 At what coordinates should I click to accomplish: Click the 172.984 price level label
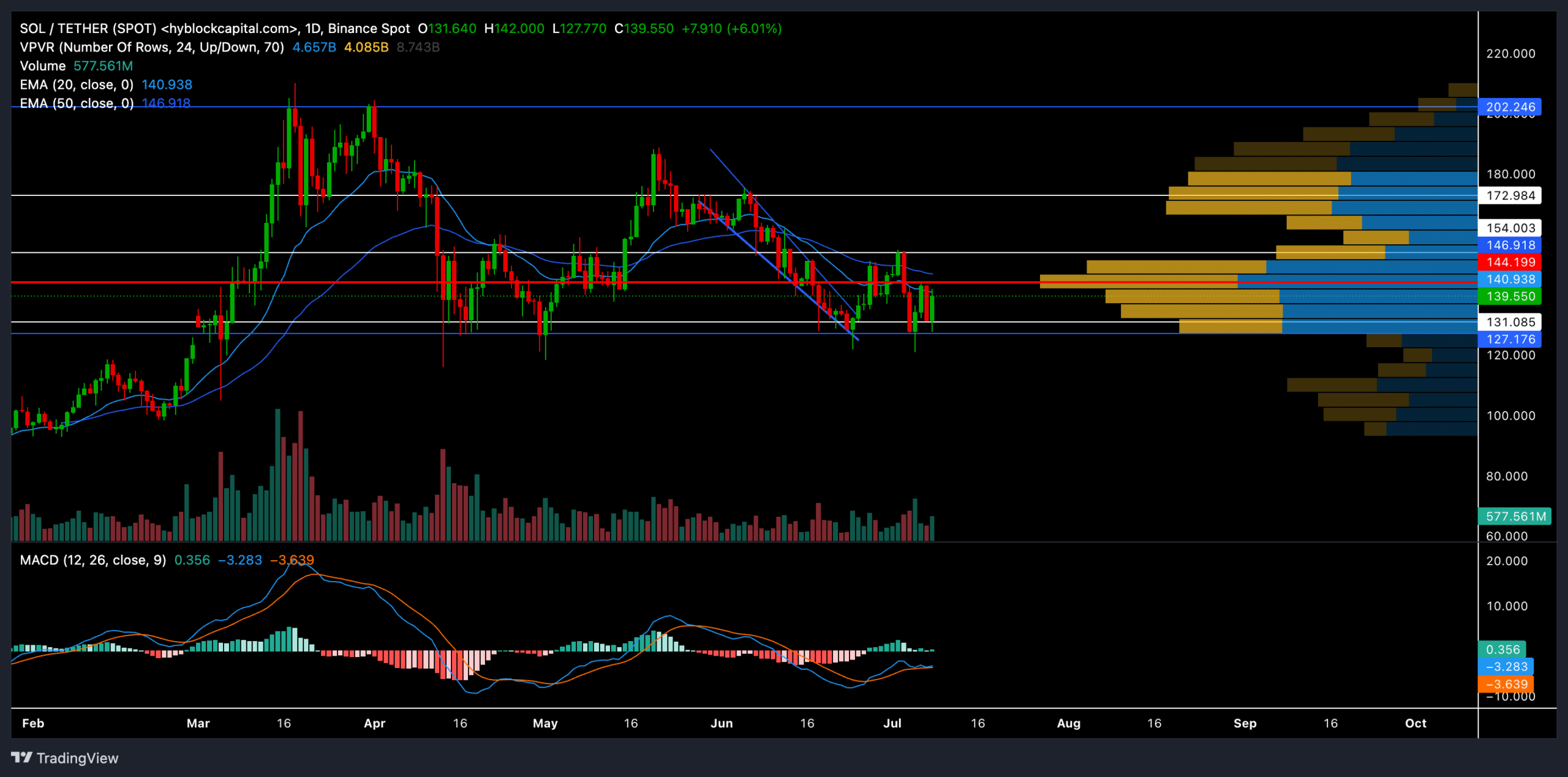tap(1510, 196)
